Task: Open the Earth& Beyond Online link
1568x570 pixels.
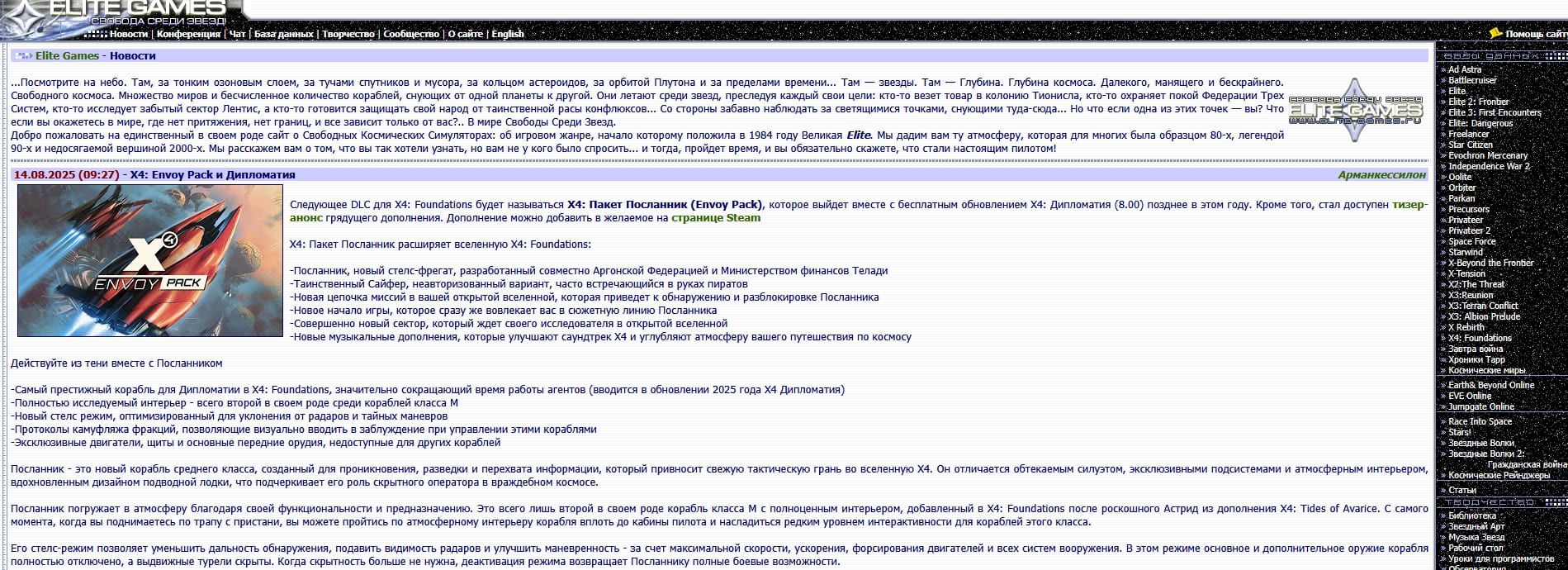Action: (1491, 385)
